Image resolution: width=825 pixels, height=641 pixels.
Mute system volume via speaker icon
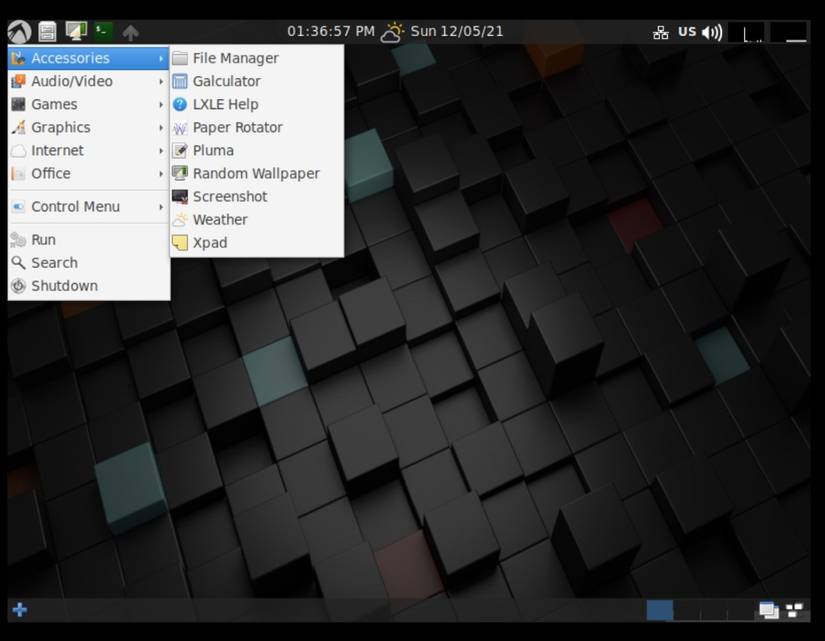coord(710,31)
